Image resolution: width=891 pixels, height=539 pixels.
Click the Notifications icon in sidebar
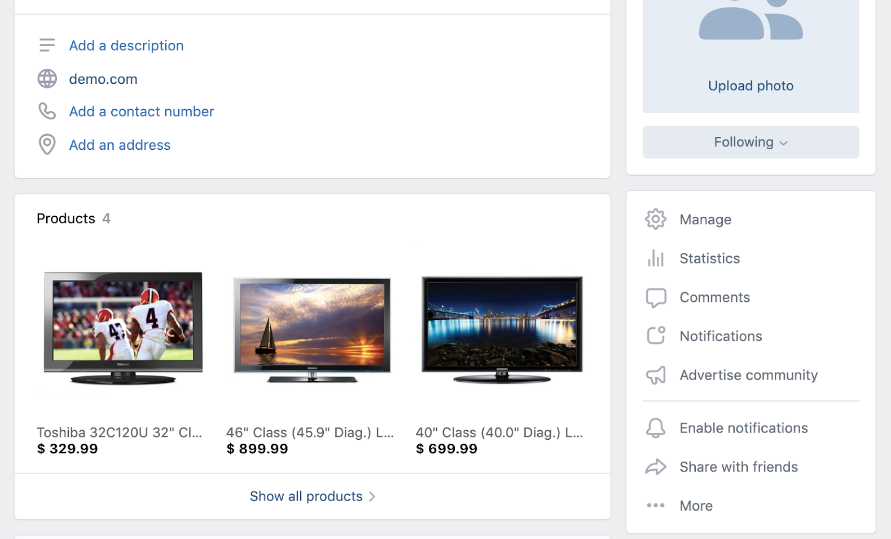[656, 335]
